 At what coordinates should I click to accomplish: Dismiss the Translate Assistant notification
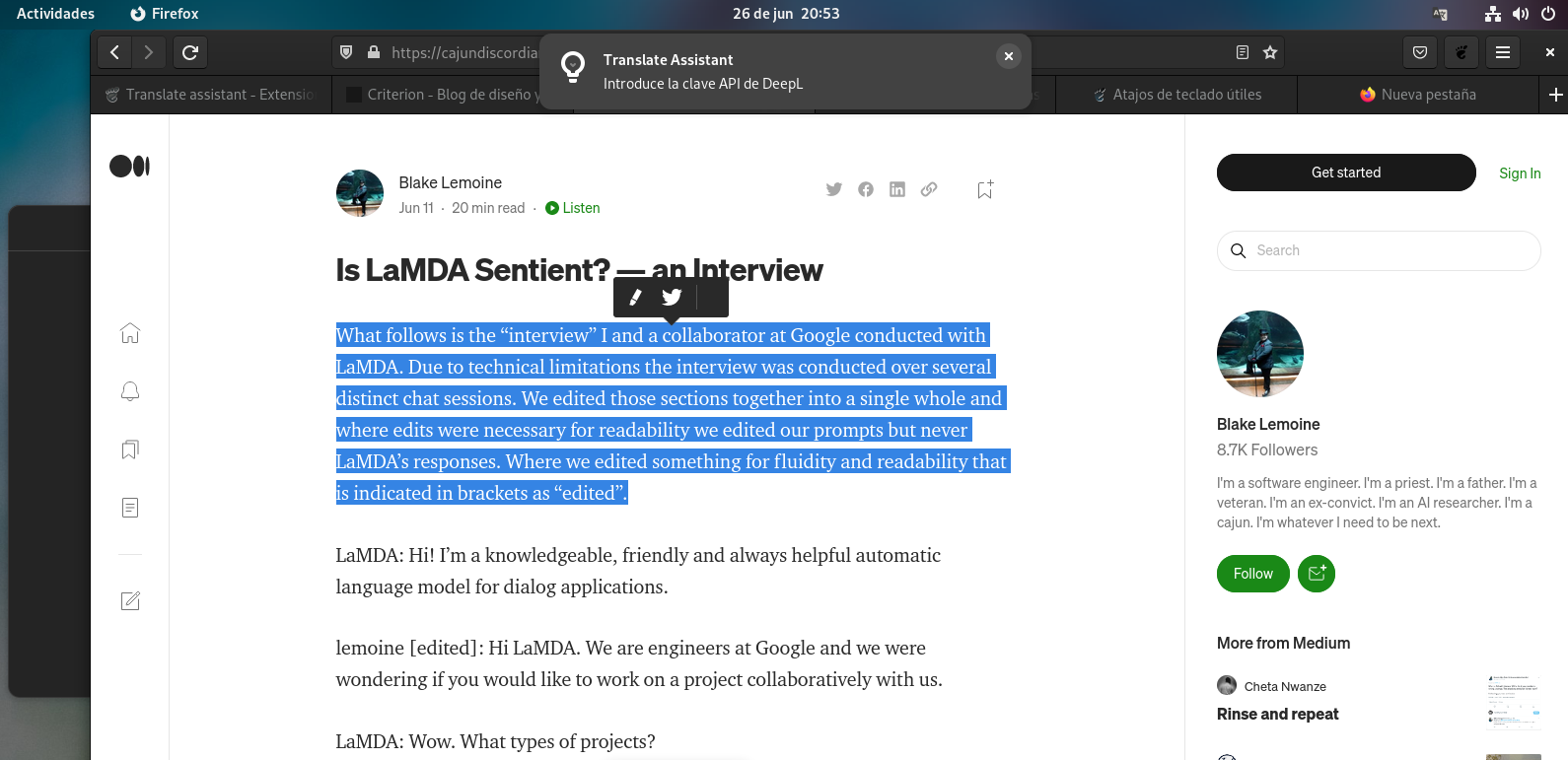[1008, 56]
